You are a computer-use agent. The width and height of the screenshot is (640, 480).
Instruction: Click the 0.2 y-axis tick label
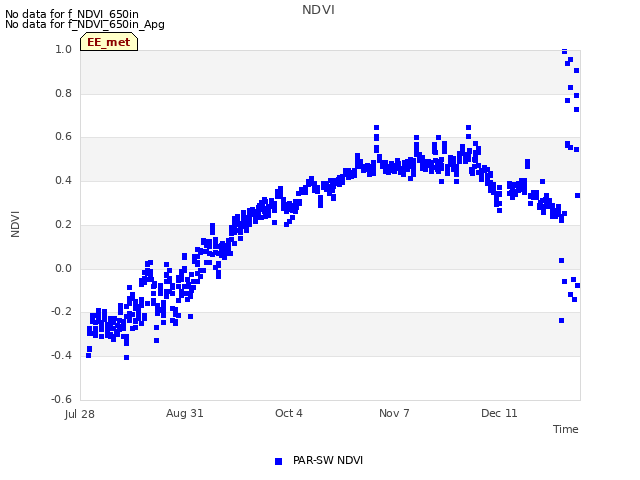tap(63, 224)
